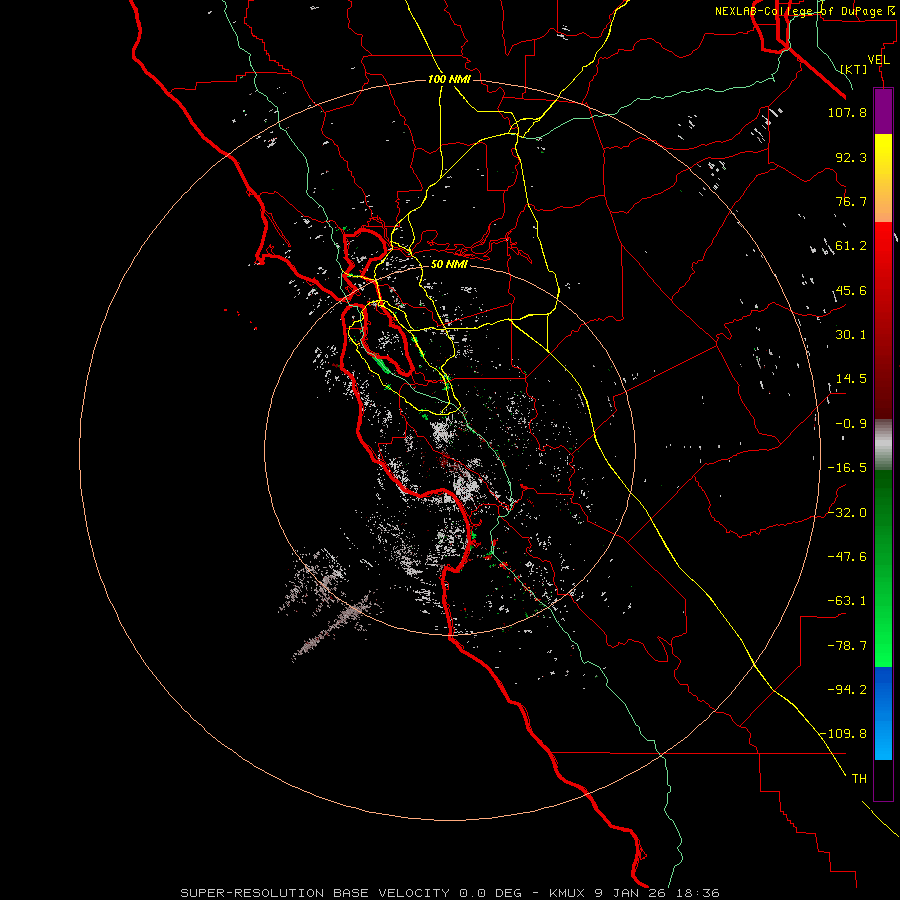The image size is (900, 900).
Task: Select the -109.8 velocity scale value
Action: pos(843,734)
